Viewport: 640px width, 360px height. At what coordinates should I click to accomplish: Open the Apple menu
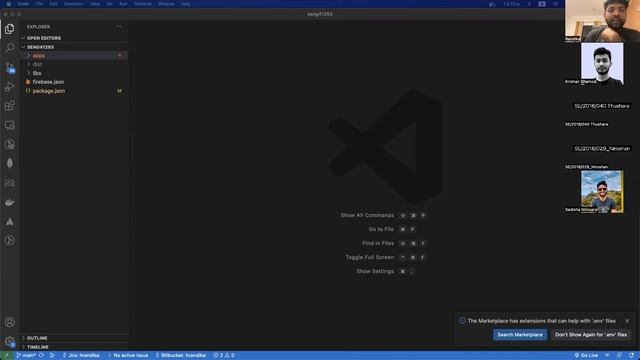[x=8, y=4]
